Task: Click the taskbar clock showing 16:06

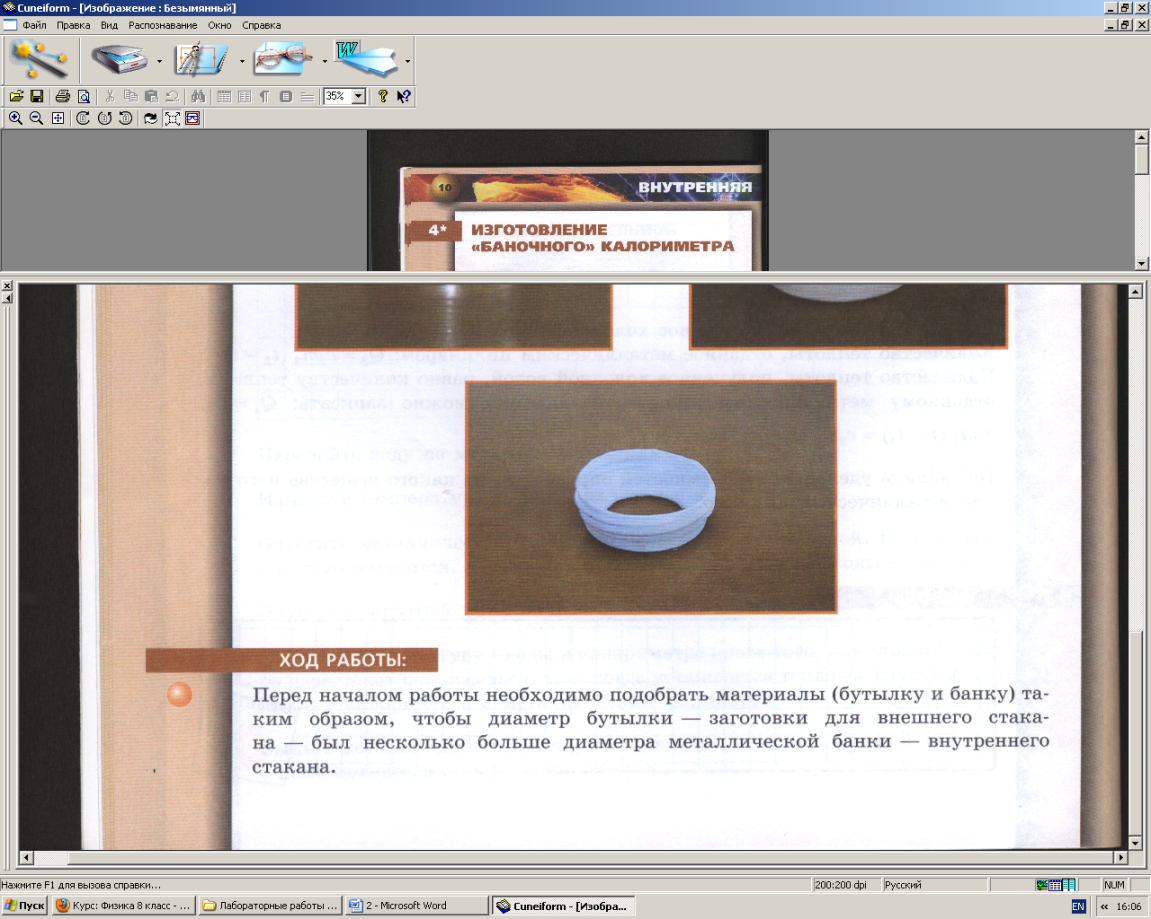Action: click(x=1128, y=907)
